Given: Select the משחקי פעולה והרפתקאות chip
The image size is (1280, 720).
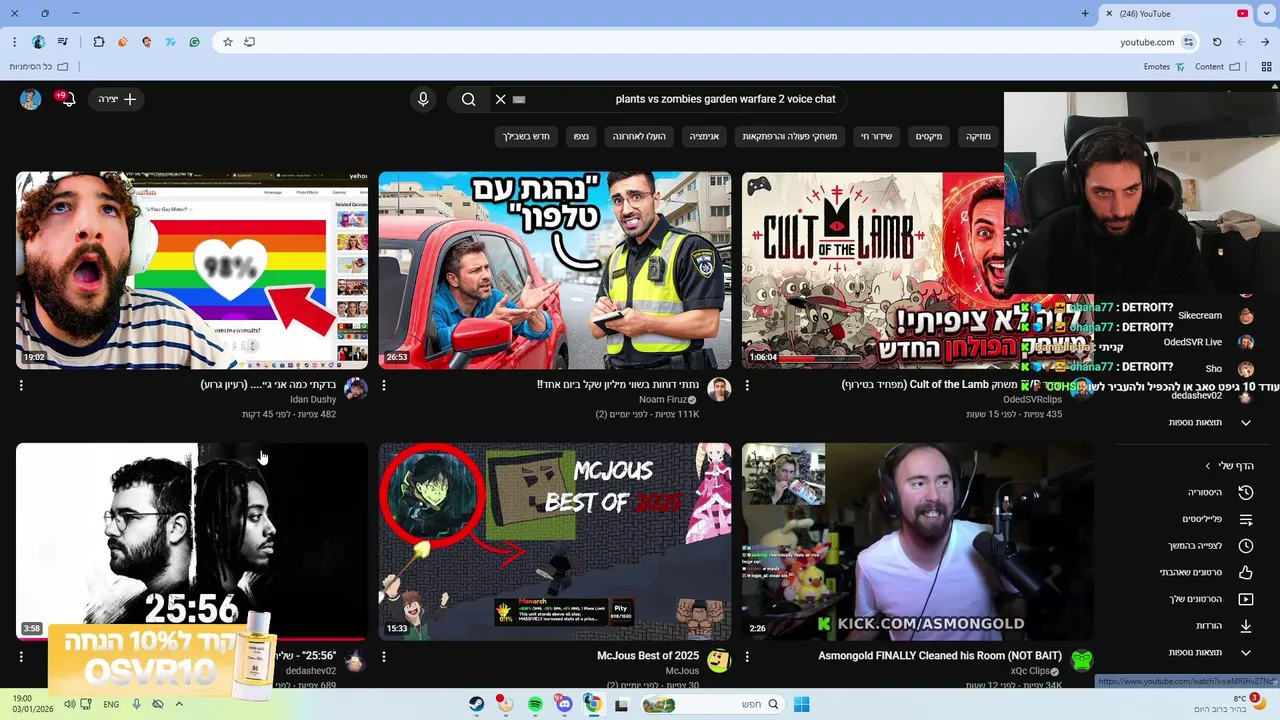Looking at the screenshot, I should click(789, 136).
